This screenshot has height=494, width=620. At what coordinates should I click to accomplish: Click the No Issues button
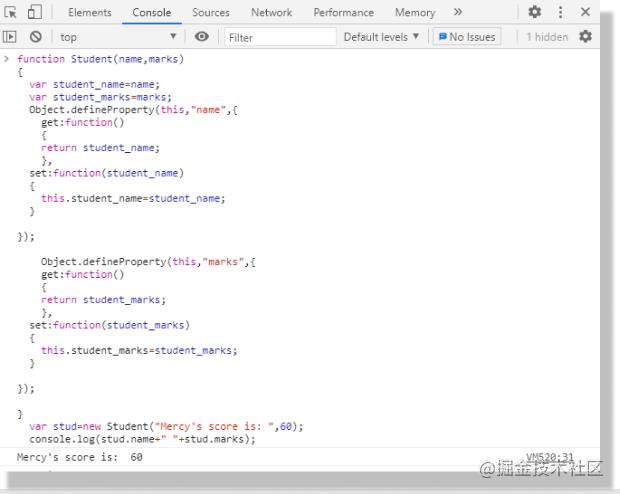pos(467,37)
